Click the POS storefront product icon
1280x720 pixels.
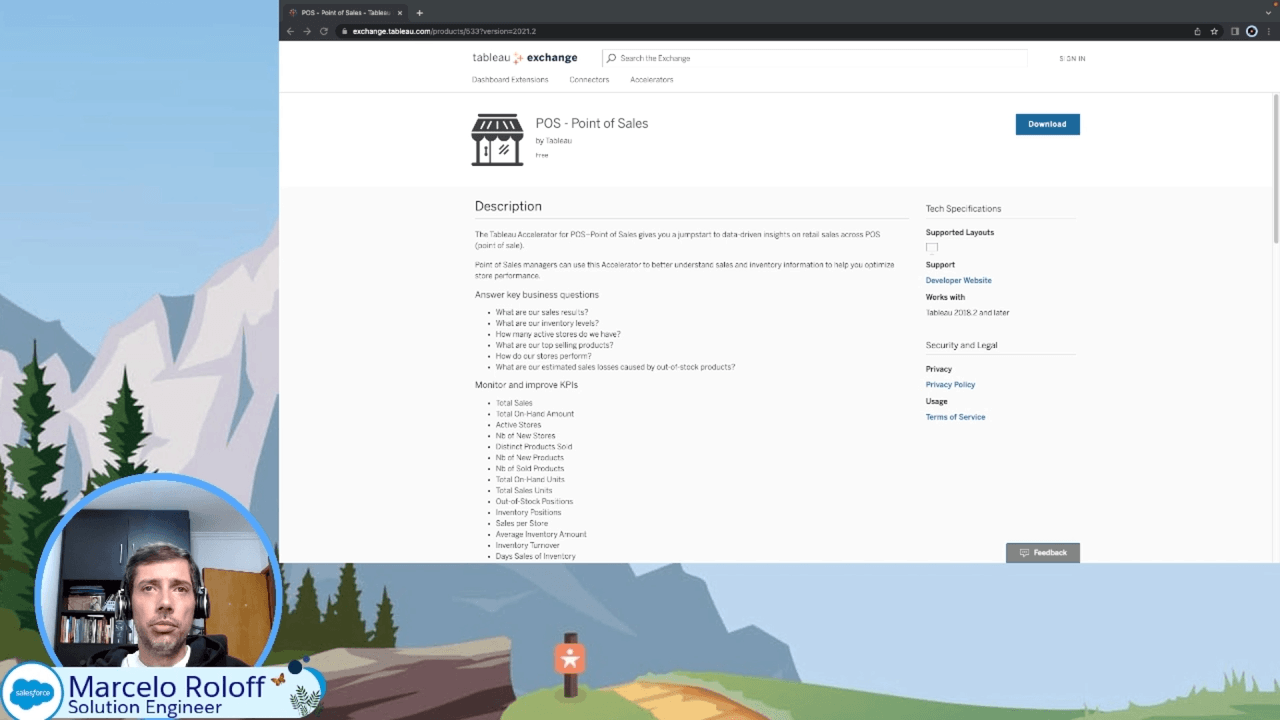pos(497,140)
